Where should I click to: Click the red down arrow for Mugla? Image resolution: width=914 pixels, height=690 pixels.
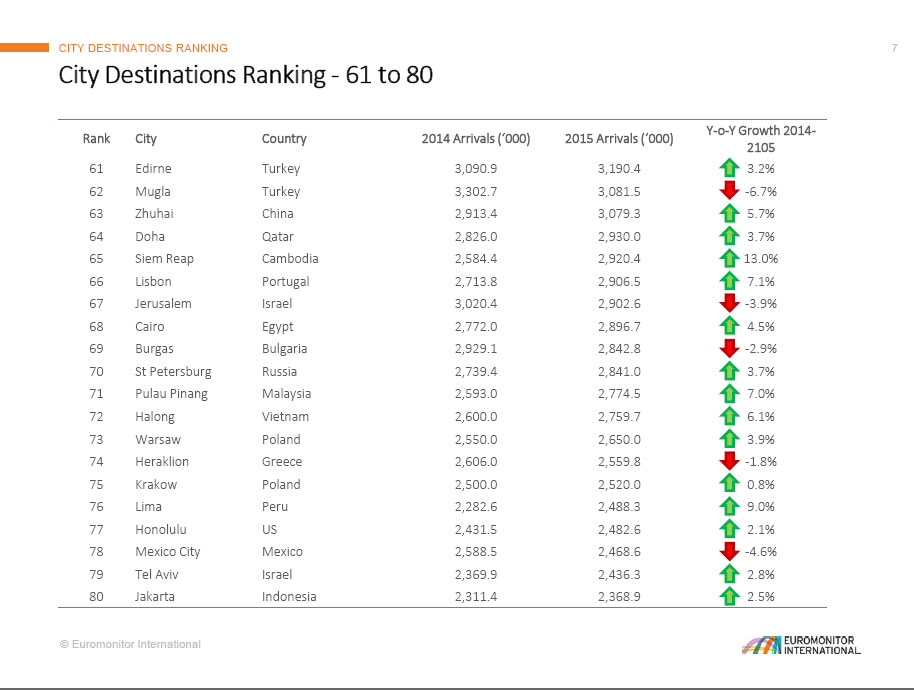(x=729, y=191)
